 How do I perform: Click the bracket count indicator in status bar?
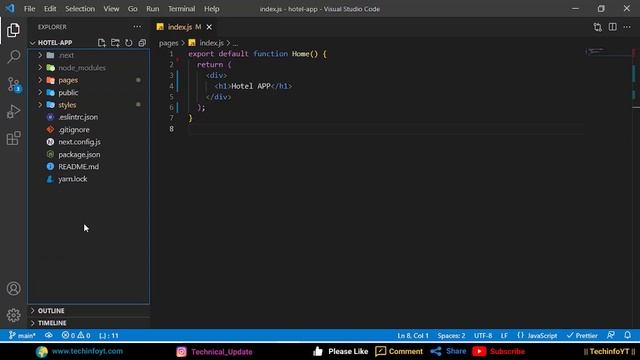point(109,336)
